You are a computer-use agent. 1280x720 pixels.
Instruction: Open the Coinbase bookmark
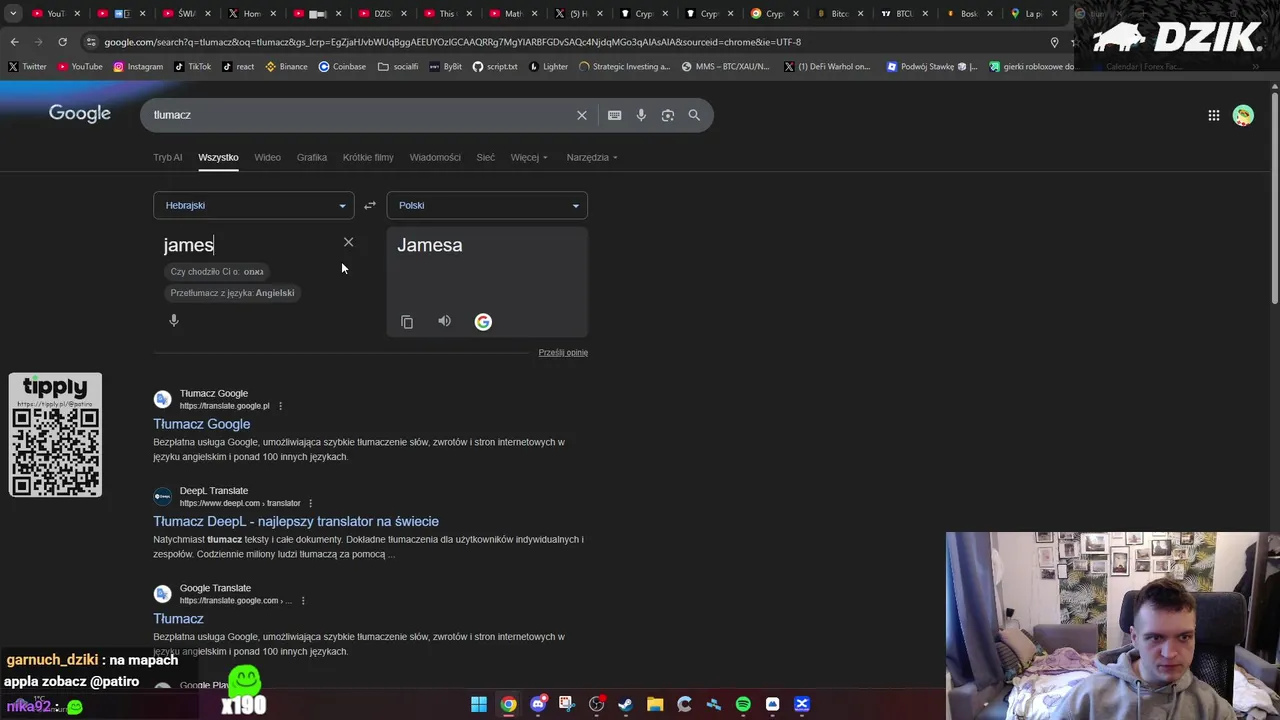(x=342, y=67)
